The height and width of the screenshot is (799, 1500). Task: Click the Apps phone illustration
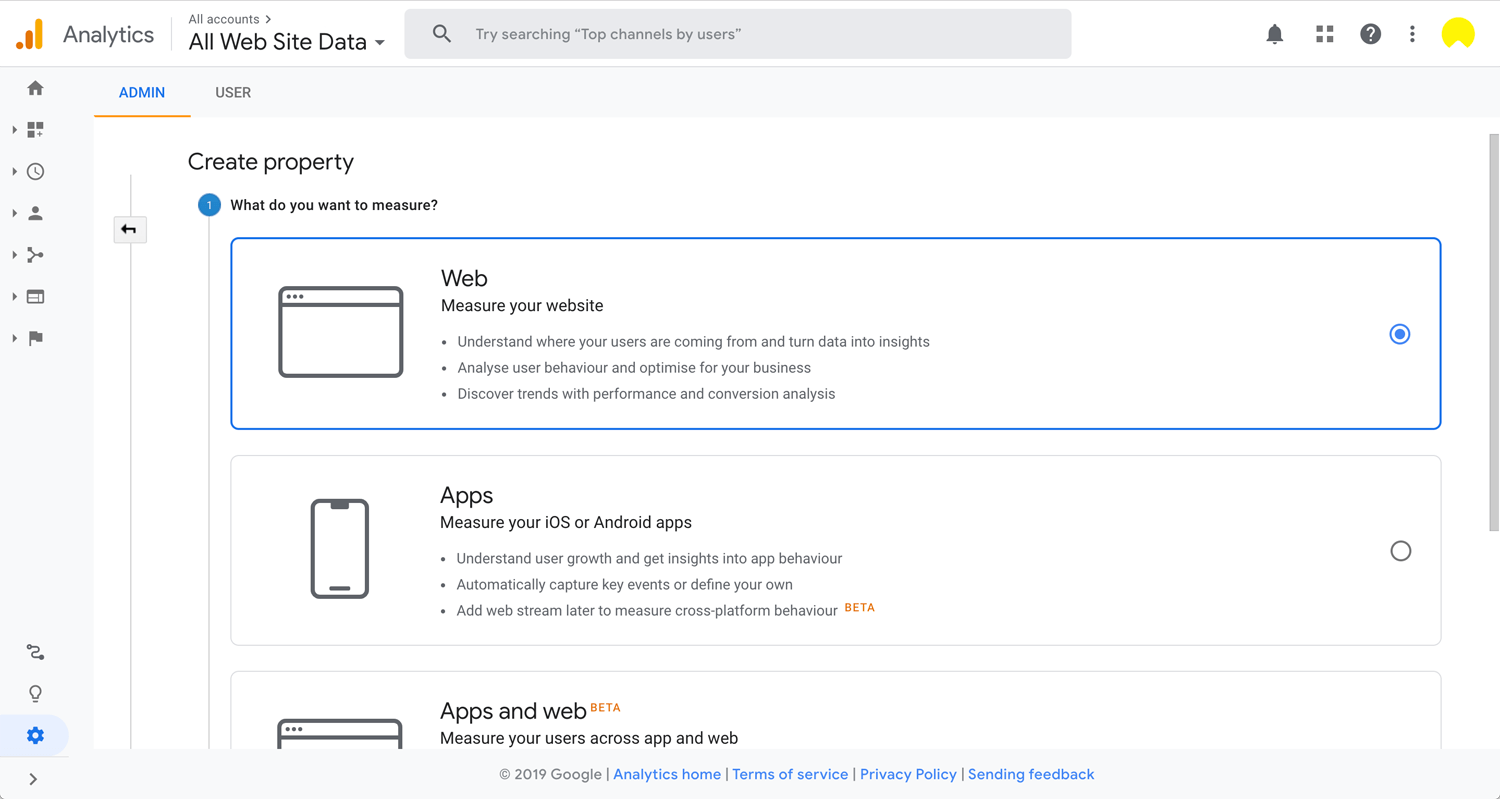click(x=340, y=549)
